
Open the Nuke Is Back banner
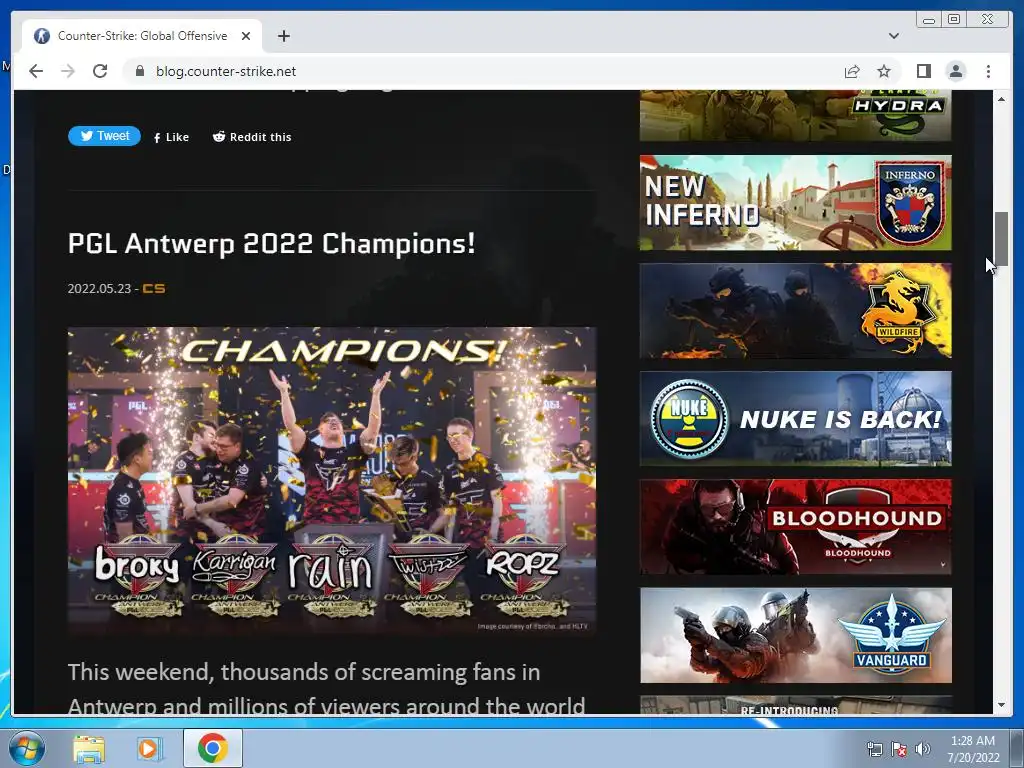click(795, 419)
